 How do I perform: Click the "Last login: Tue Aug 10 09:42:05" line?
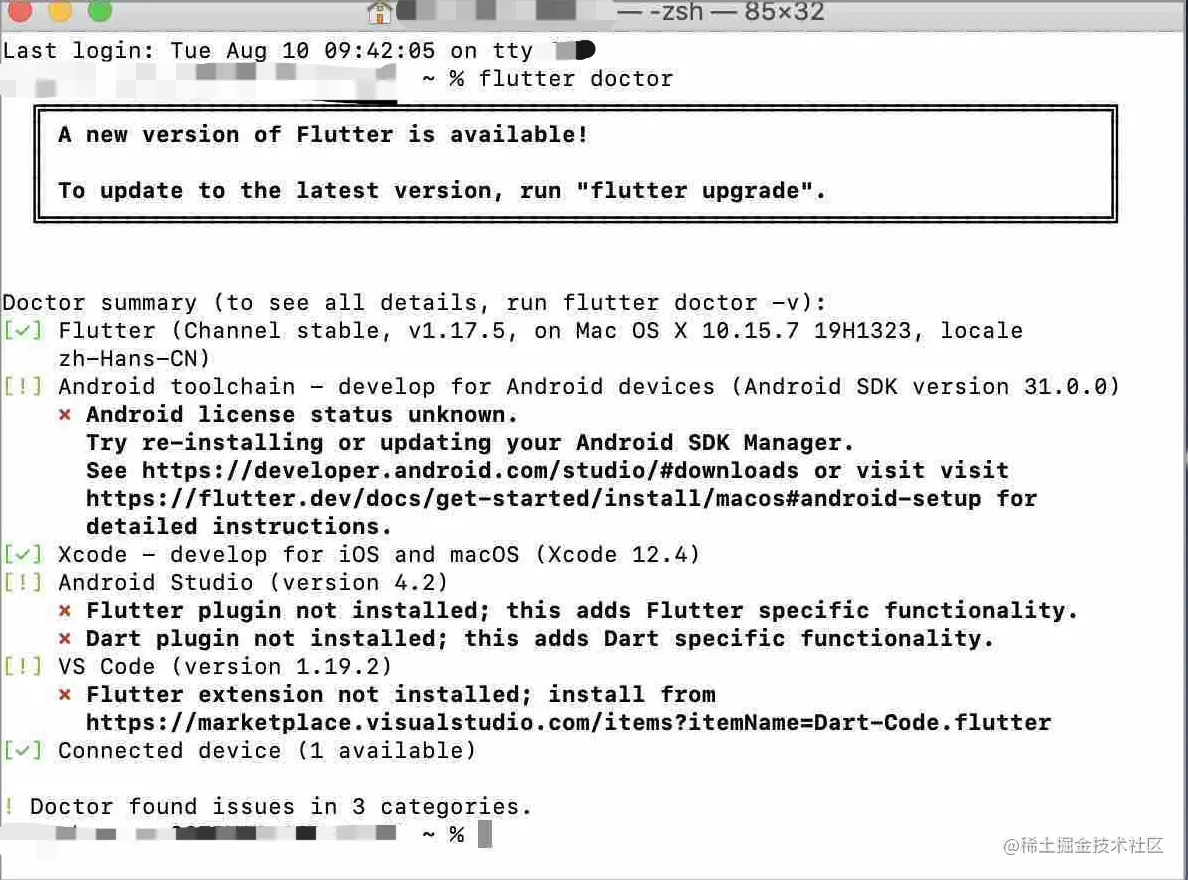click(219, 51)
